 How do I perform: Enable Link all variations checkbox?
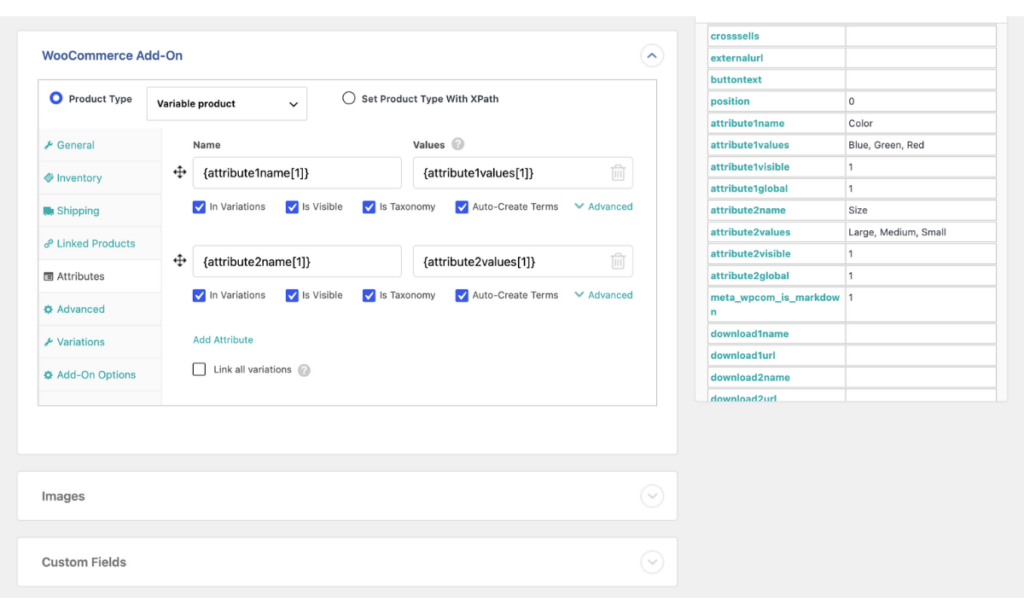pyautogui.click(x=199, y=369)
